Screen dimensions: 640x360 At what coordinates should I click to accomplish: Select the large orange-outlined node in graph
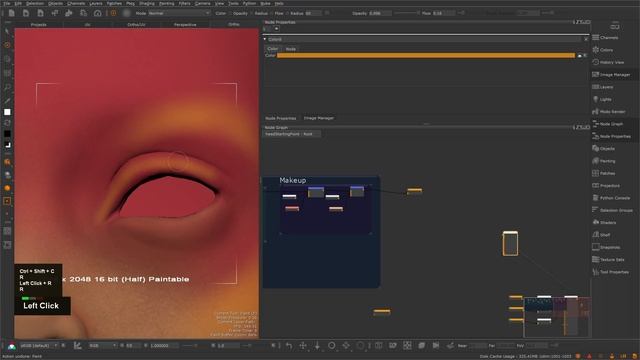510,244
